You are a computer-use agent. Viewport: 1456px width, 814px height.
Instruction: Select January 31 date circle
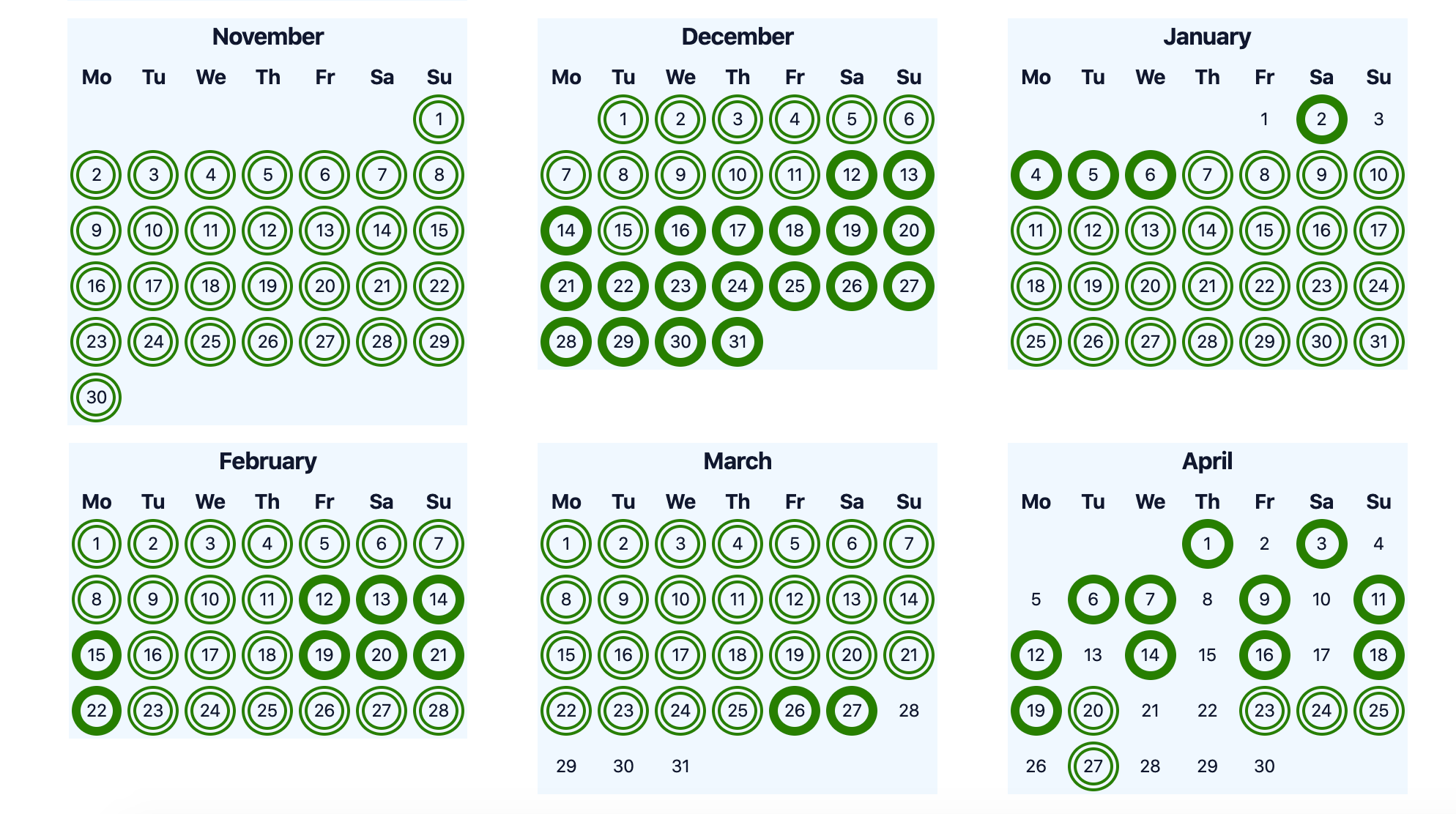point(1378,342)
